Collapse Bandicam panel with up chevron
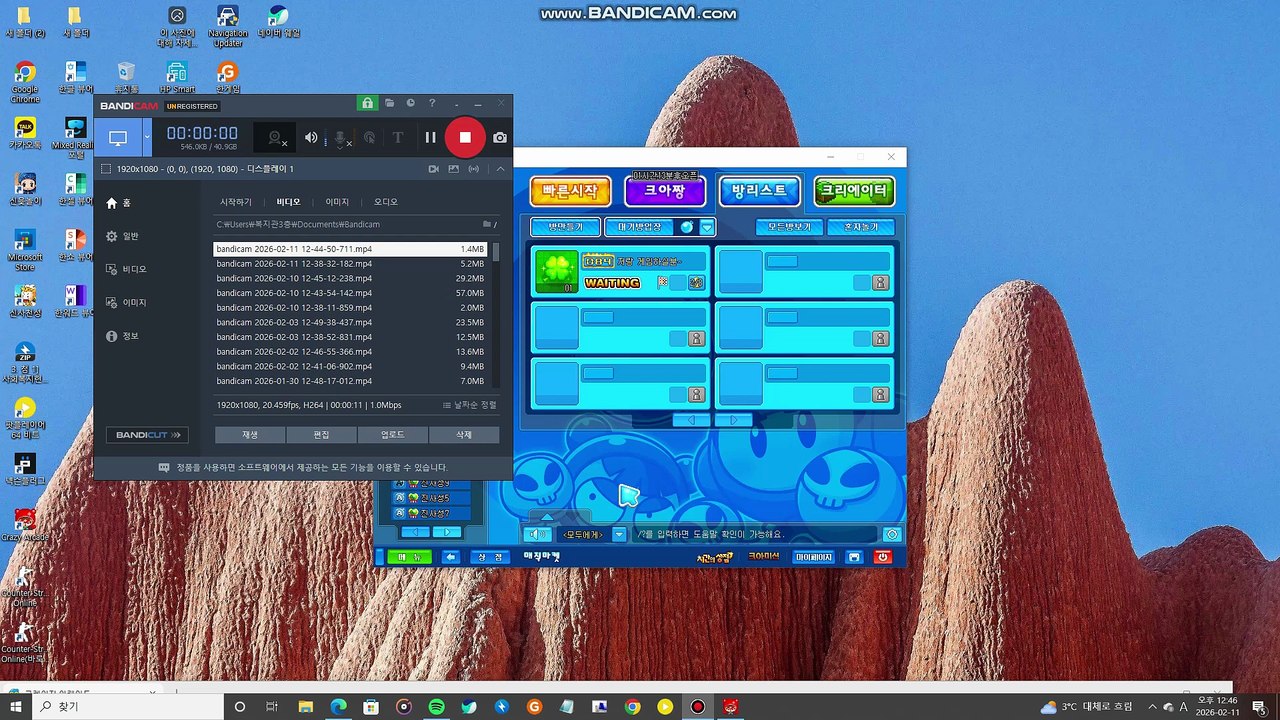 coord(500,169)
